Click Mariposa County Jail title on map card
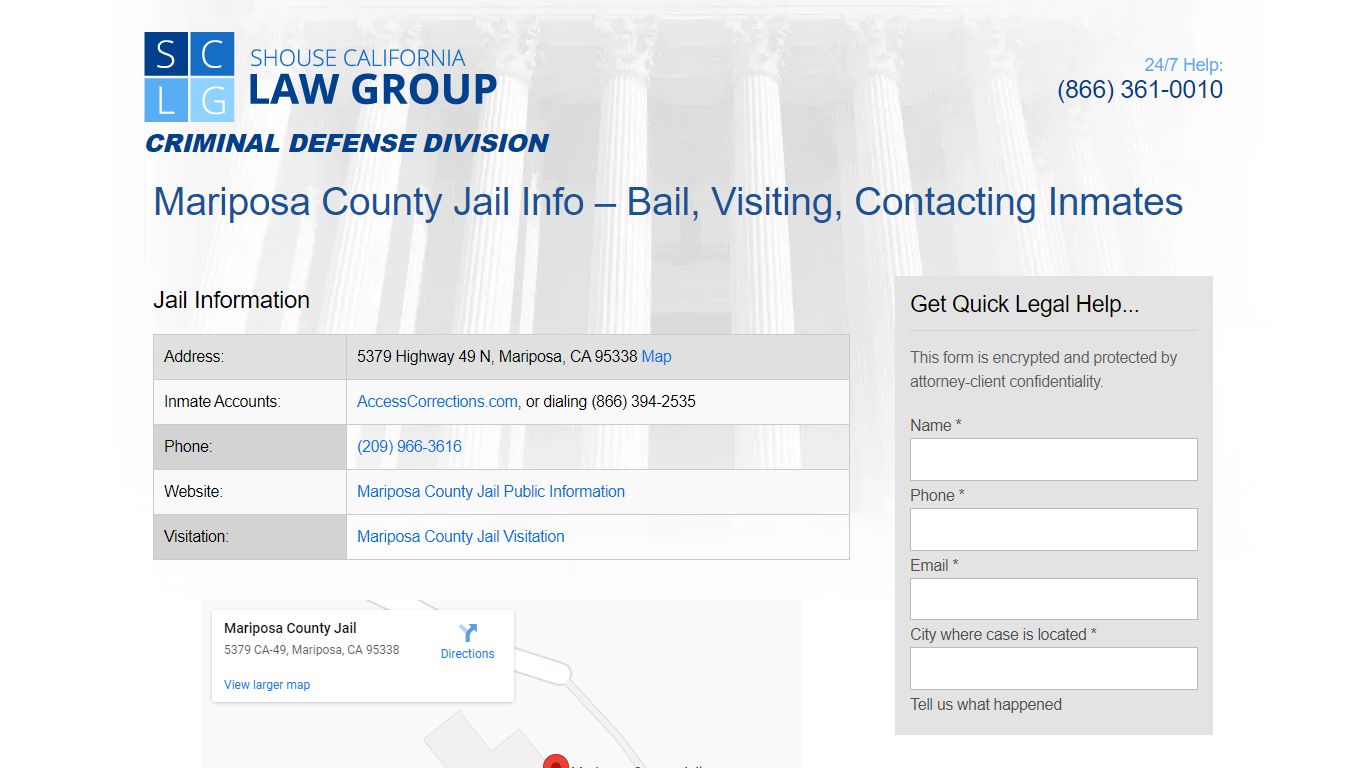 click(290, 628)
